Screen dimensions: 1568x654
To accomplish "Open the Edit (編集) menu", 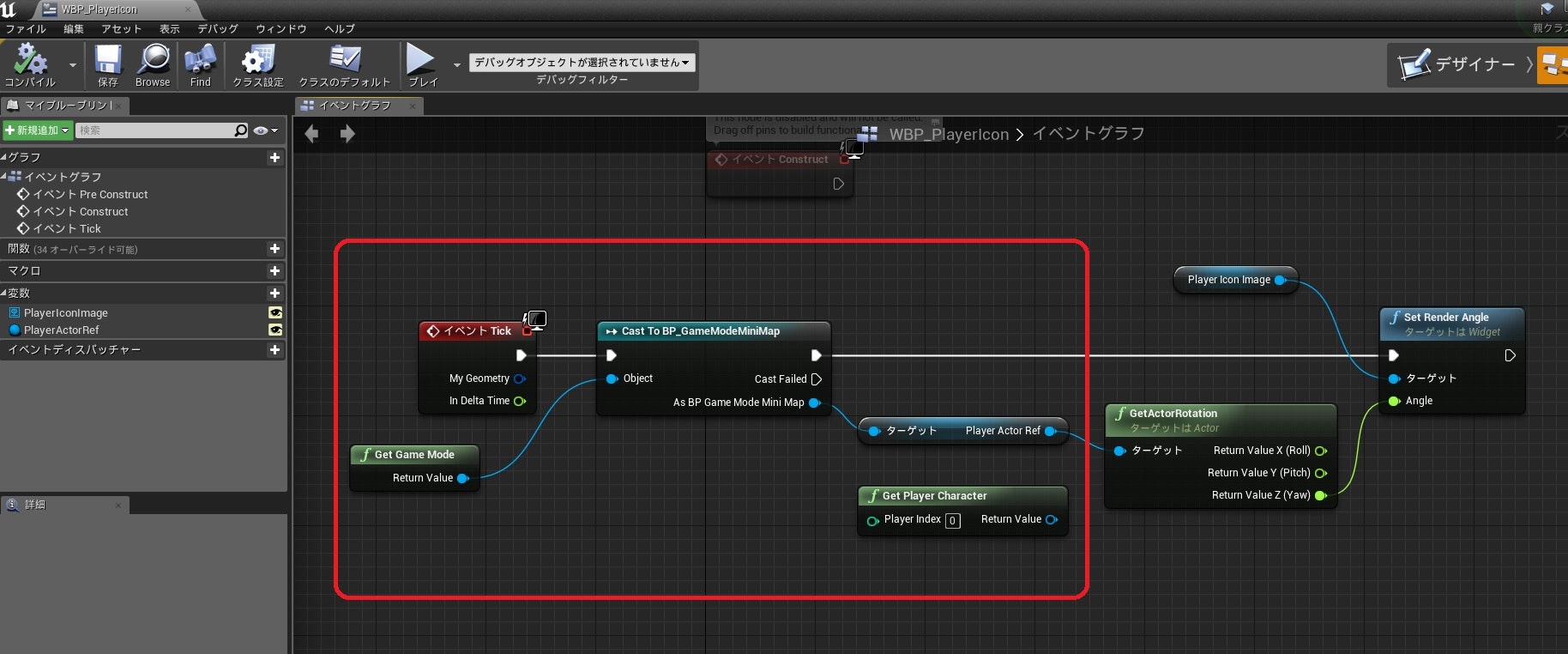I will (74, 29).
